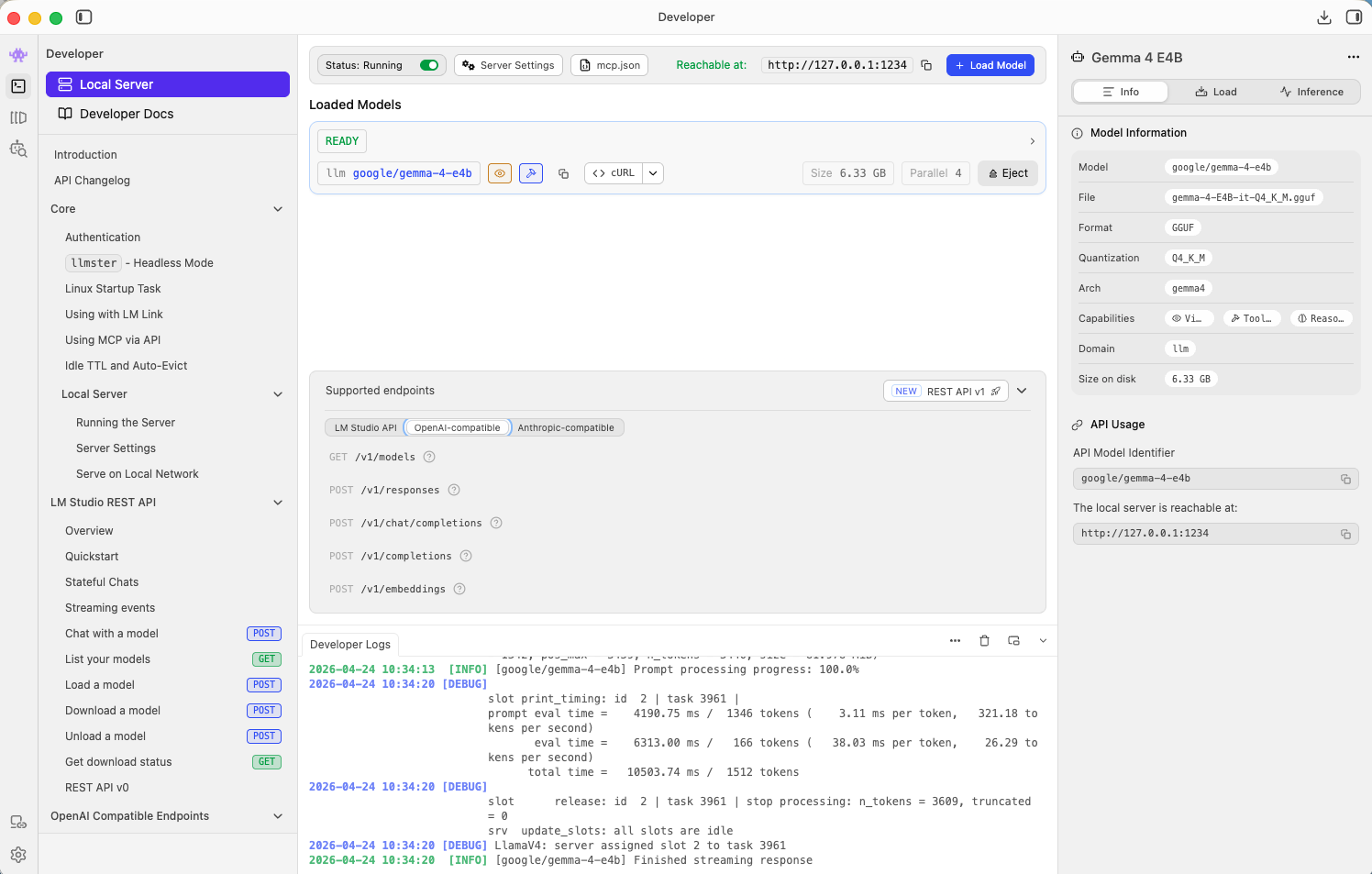
Task: Collapse the Local Server docs subsection
Action: [x=278, y=394]
